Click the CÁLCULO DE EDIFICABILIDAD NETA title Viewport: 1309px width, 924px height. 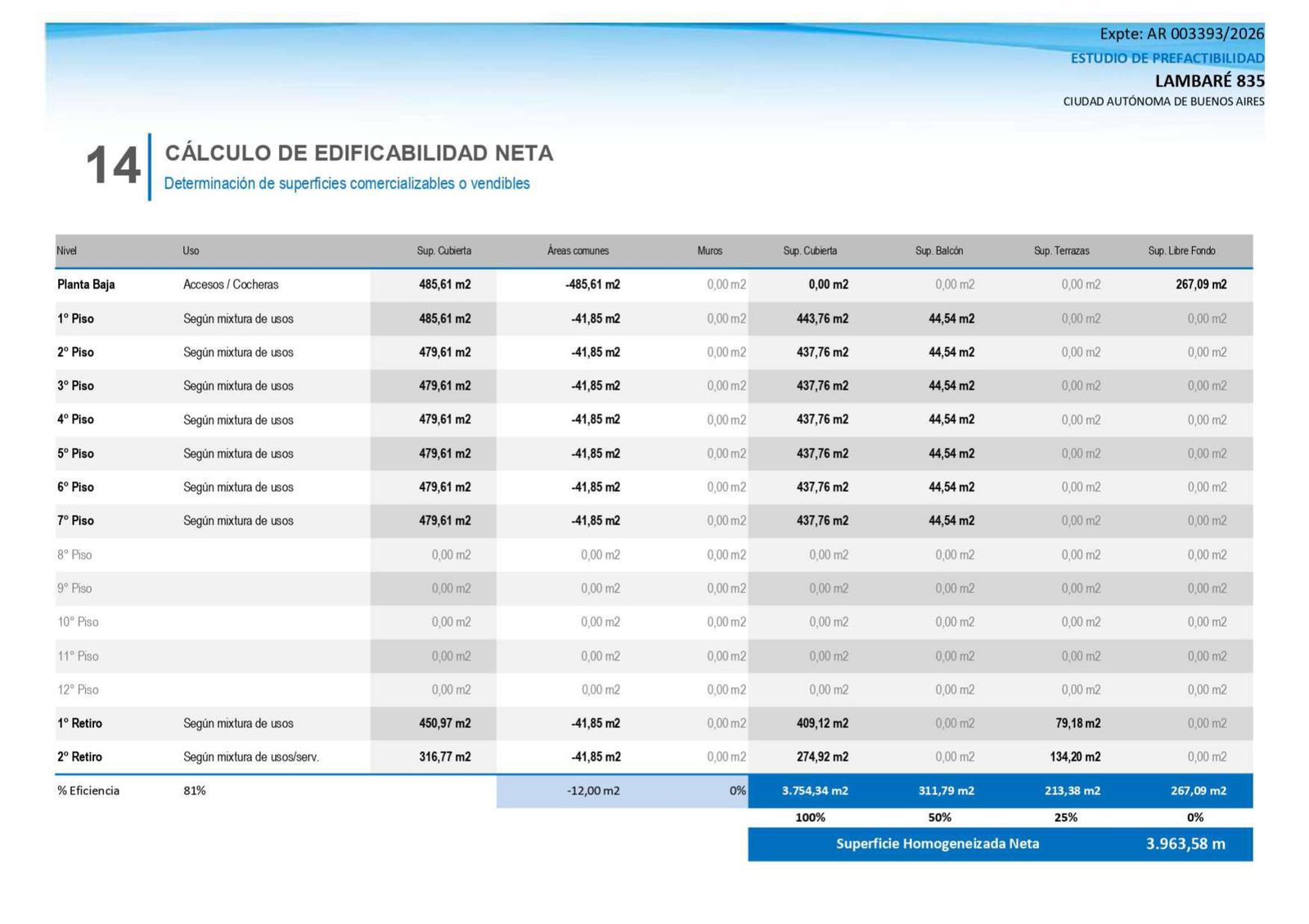click(359, 153)
